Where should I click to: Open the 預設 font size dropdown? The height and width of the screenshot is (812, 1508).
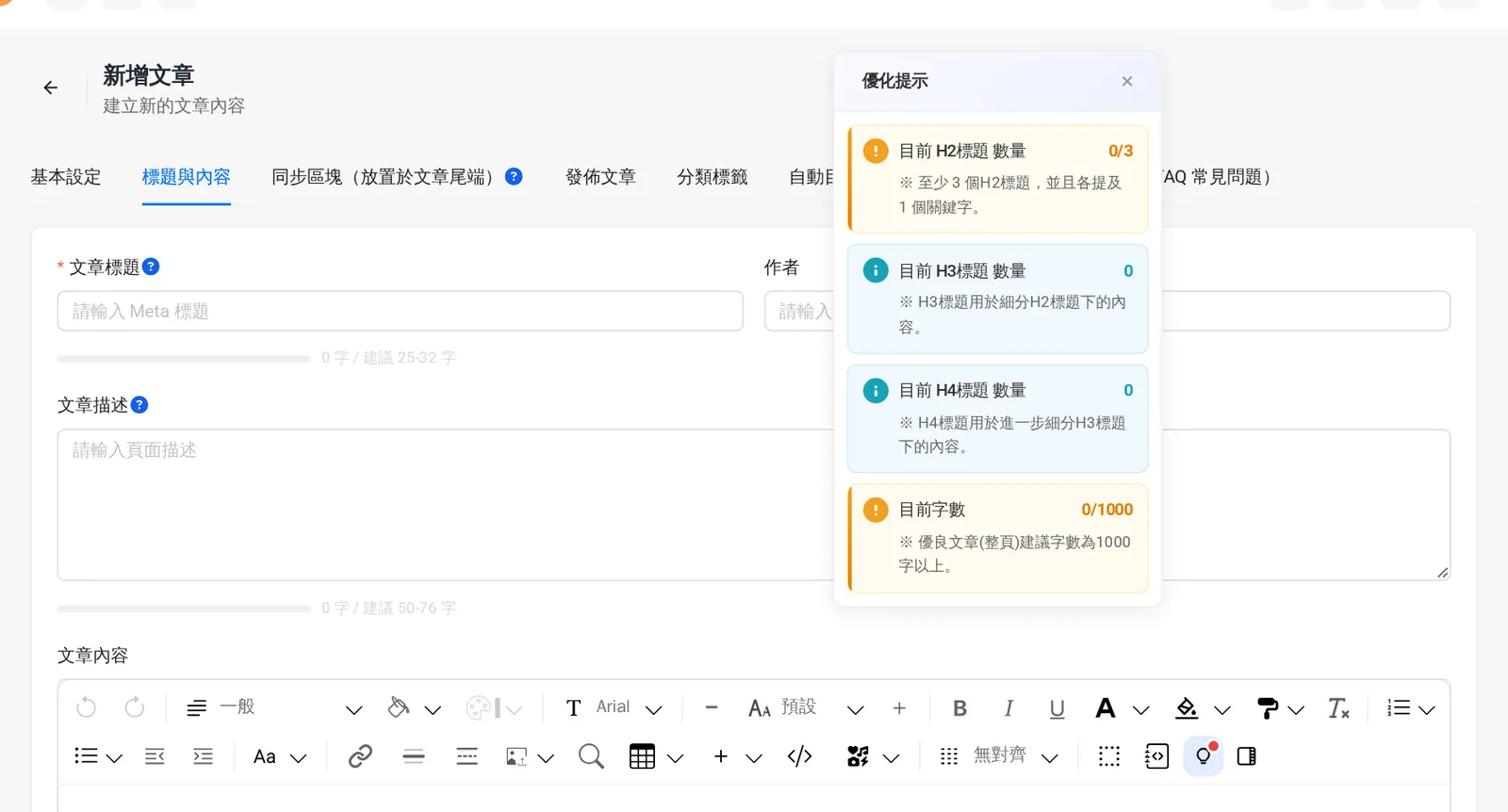tap(806, 707)
